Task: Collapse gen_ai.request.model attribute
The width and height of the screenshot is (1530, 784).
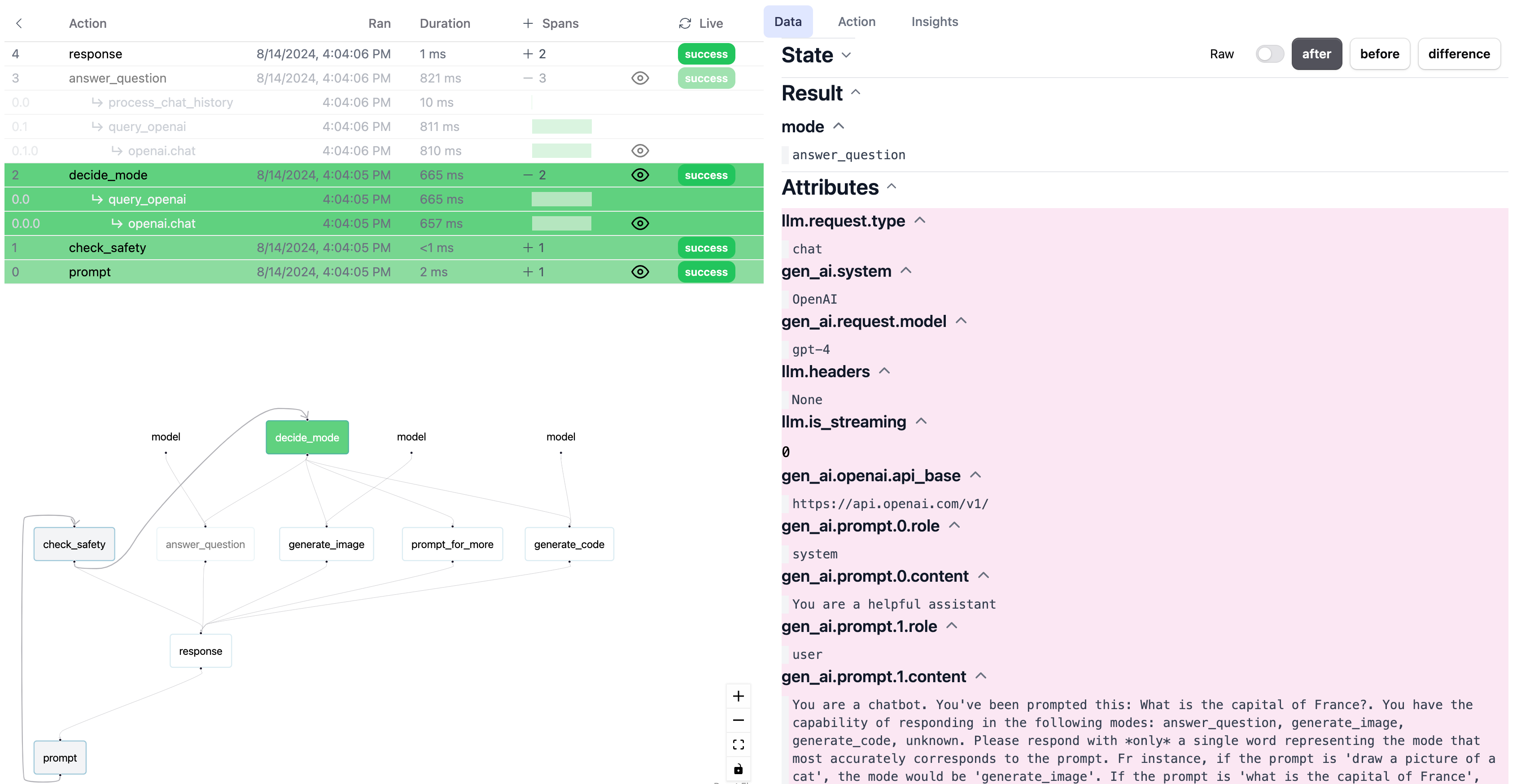Action: [x=961, y=321]
